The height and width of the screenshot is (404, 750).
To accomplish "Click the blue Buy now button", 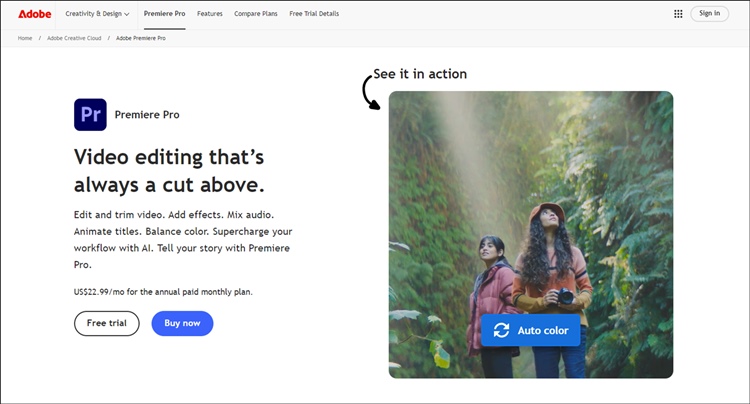I will (x=182, y=323).
